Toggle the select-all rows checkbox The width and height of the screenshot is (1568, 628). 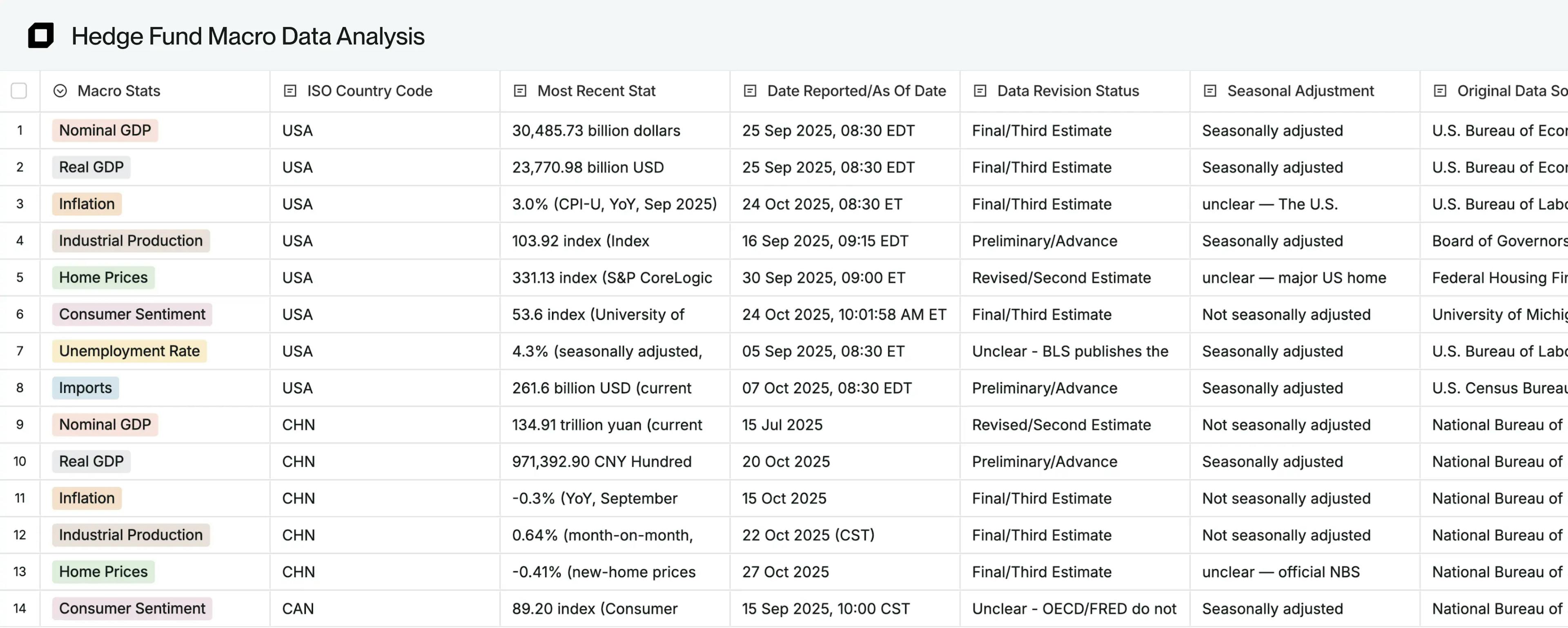coord(19,91)
